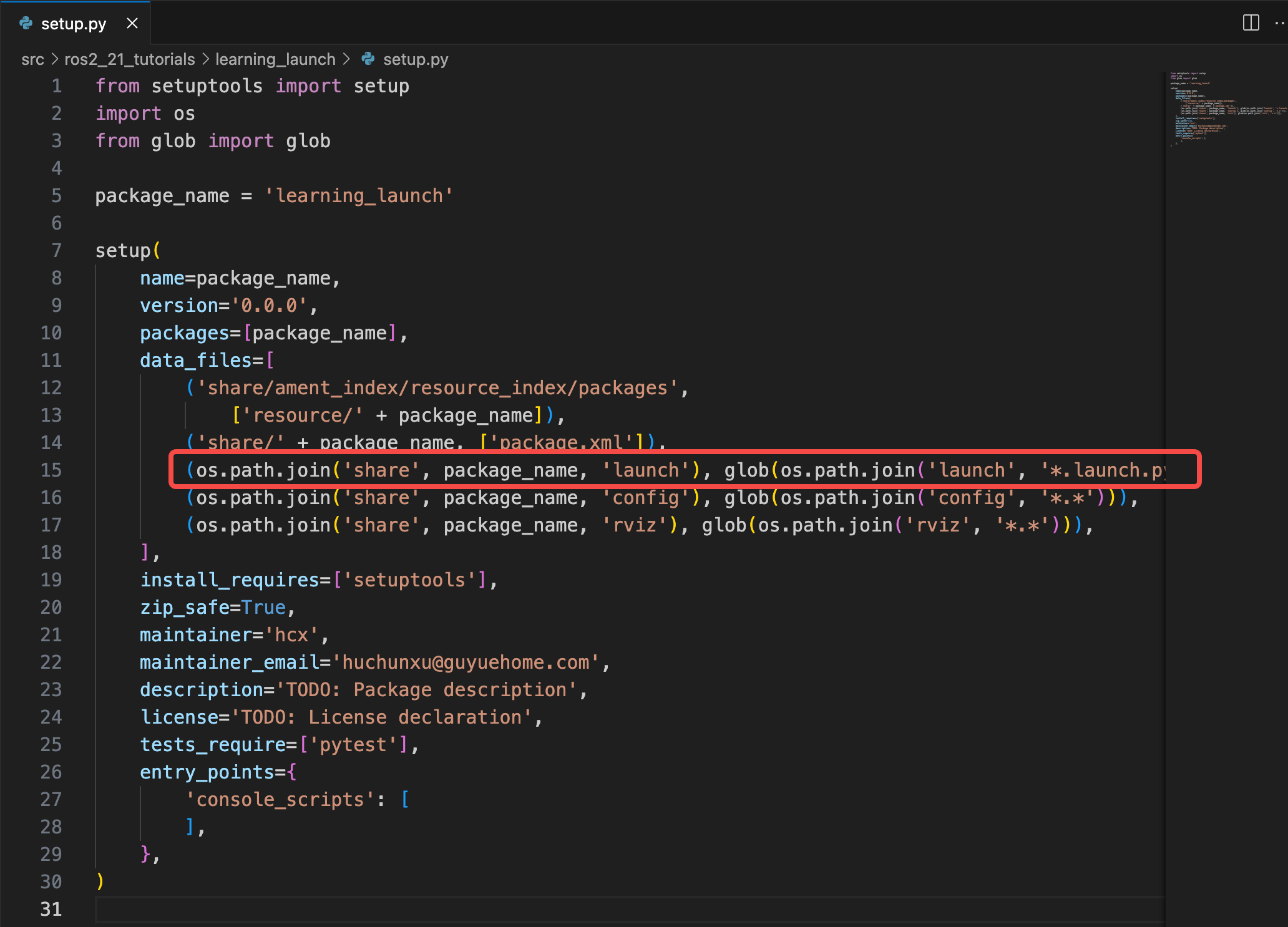This screenshot has height=927, width=1288.
Task: Click setup.py in the breadcrumb path
Action: tap(415, 59)
